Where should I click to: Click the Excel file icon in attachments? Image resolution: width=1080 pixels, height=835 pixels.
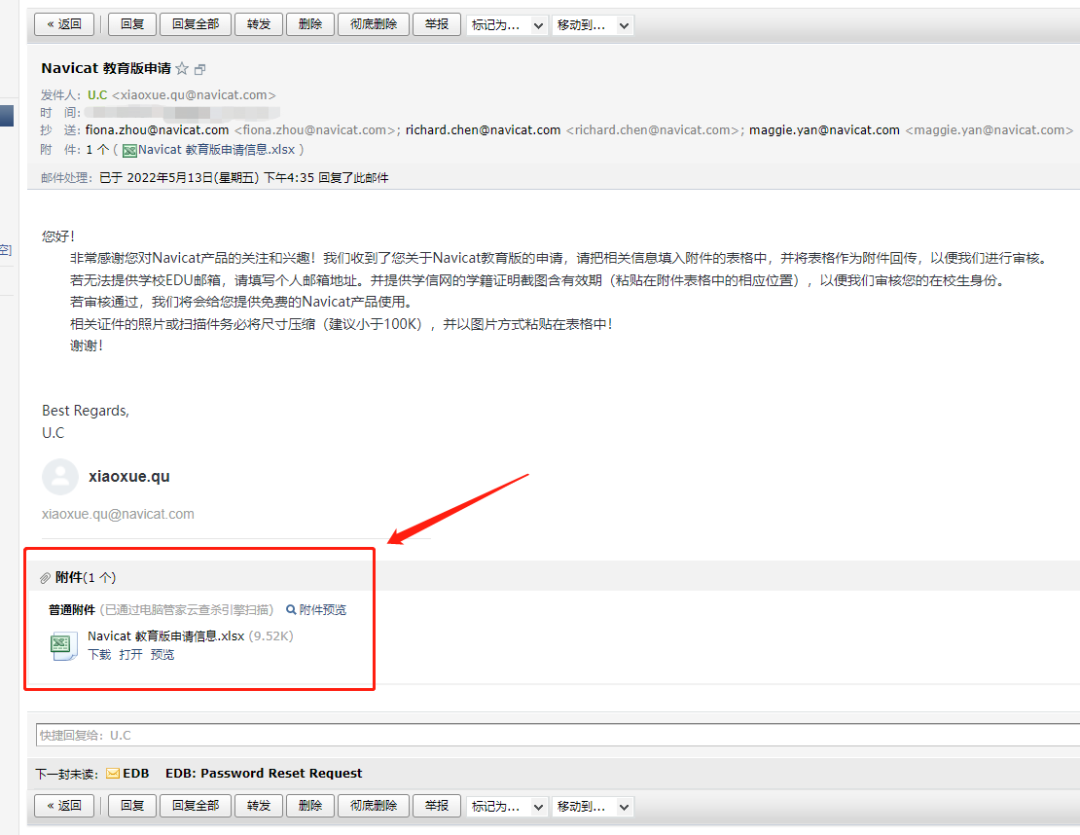point(63,646)
